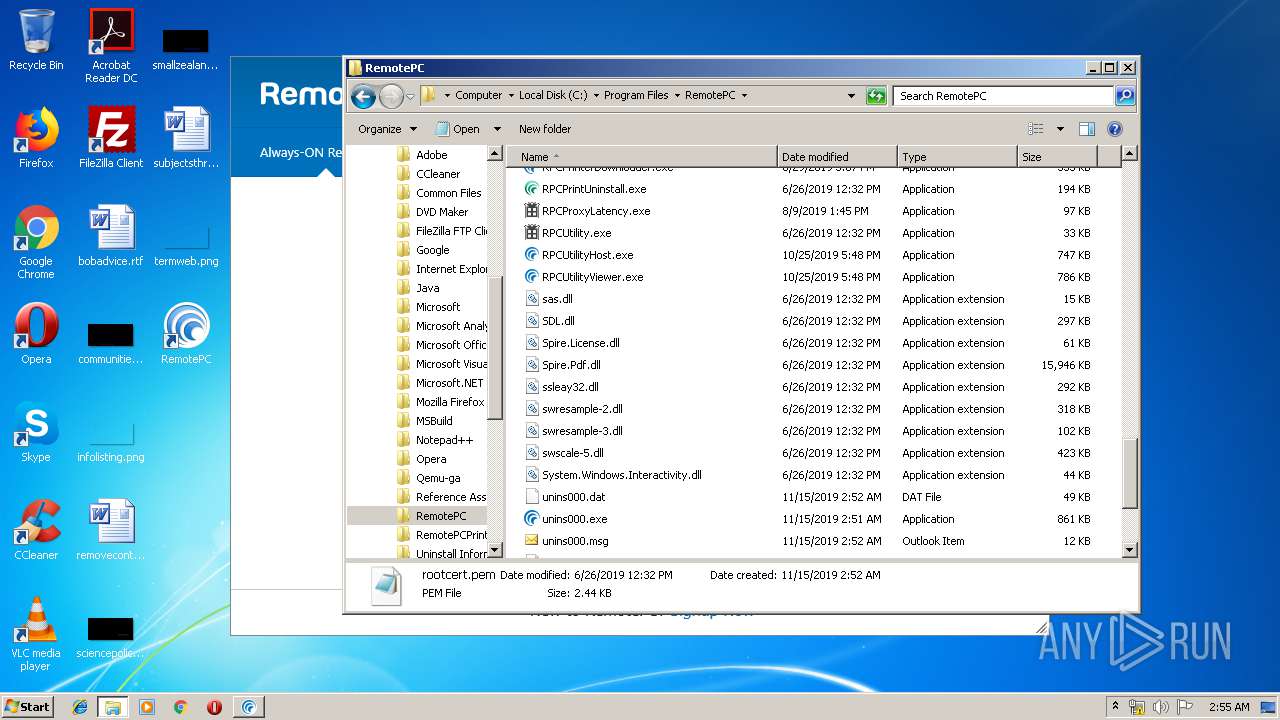
Task: Open subjectsthr document on desktop
Action: 186,138
